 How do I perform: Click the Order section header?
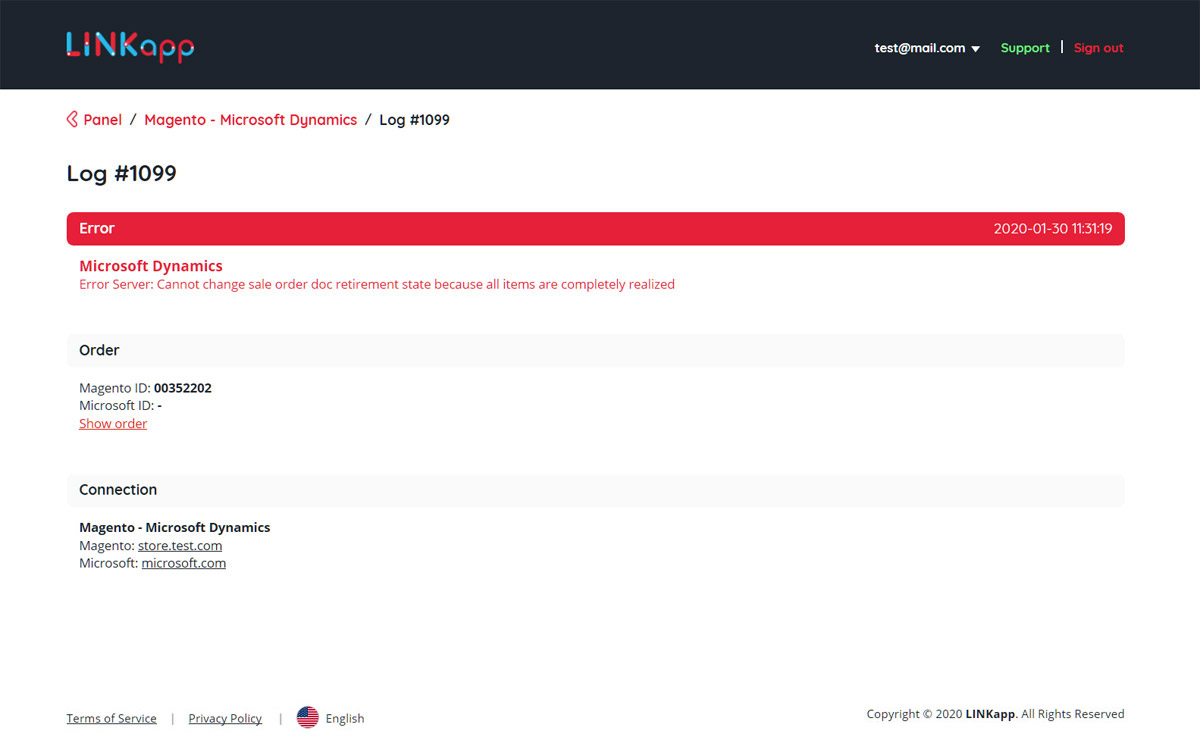point(595,350)
